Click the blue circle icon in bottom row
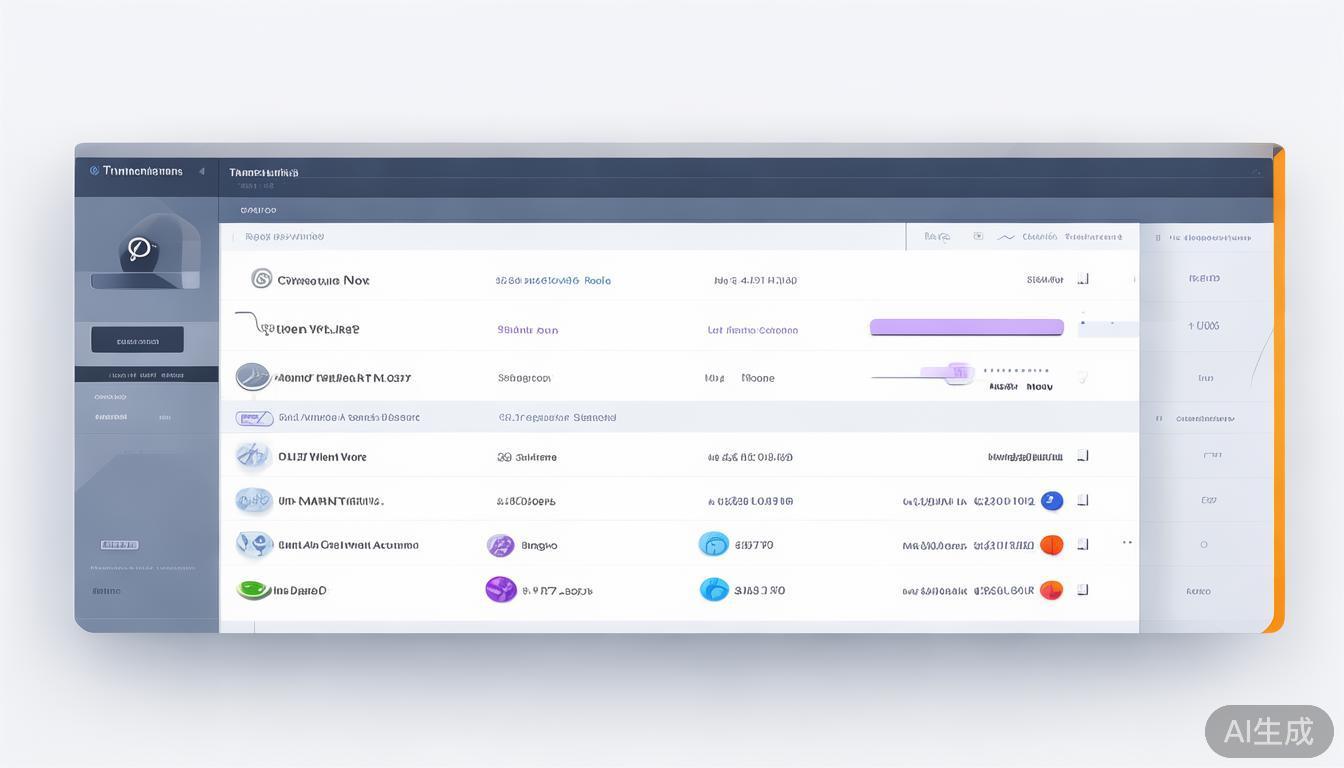Image resolution: width=1344 pixels, height=768 pixels. tap(714, 590)
